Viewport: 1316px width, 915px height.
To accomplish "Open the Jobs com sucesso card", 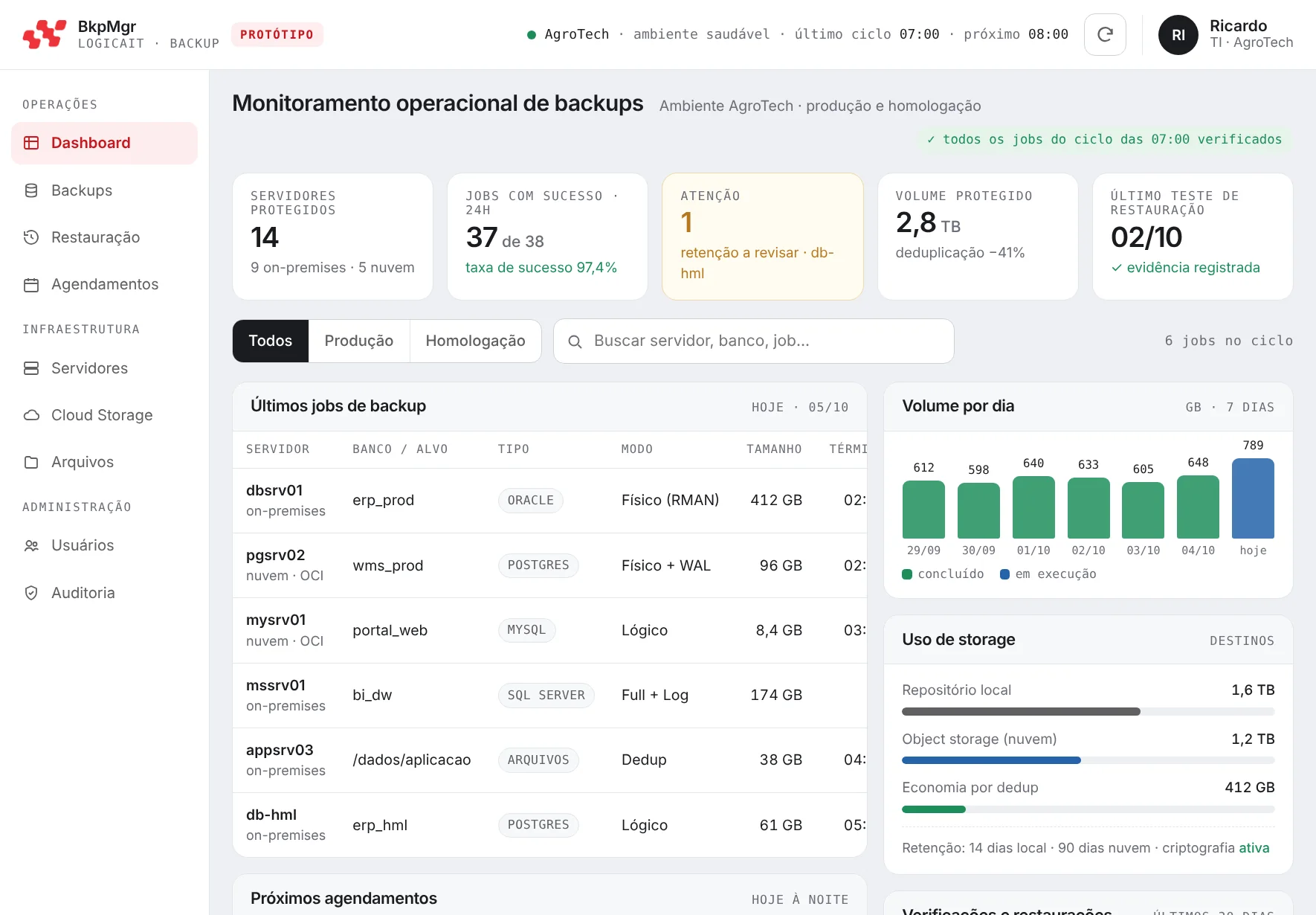I will [x=547, y=237].
